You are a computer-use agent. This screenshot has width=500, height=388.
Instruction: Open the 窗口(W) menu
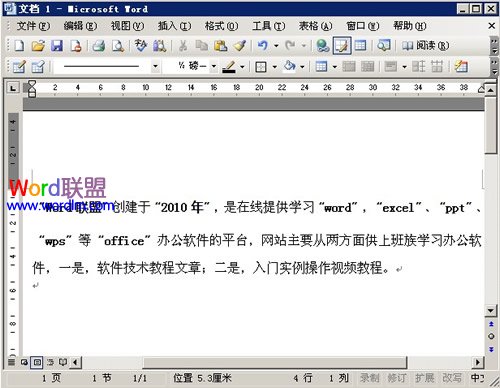[363, 26]
